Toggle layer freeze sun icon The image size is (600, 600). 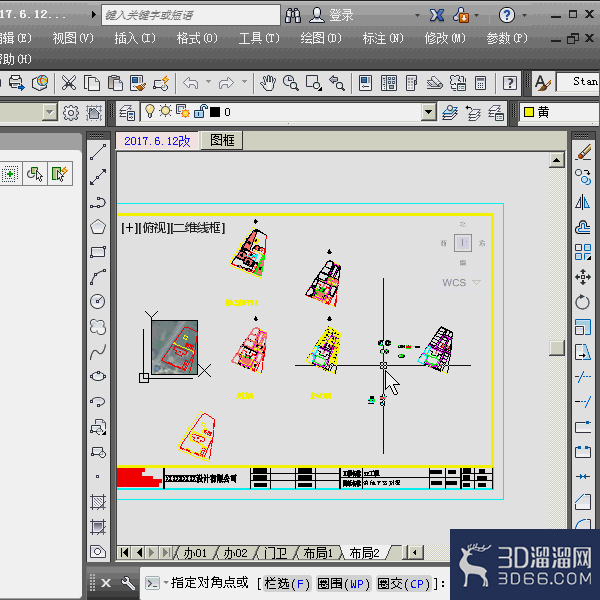pos(166,111)
